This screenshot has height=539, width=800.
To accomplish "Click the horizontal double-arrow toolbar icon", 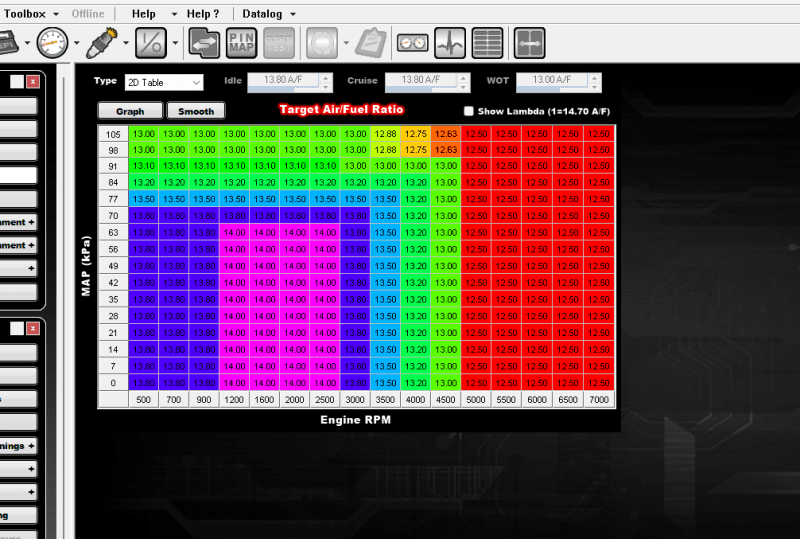I will click(529, 43).
